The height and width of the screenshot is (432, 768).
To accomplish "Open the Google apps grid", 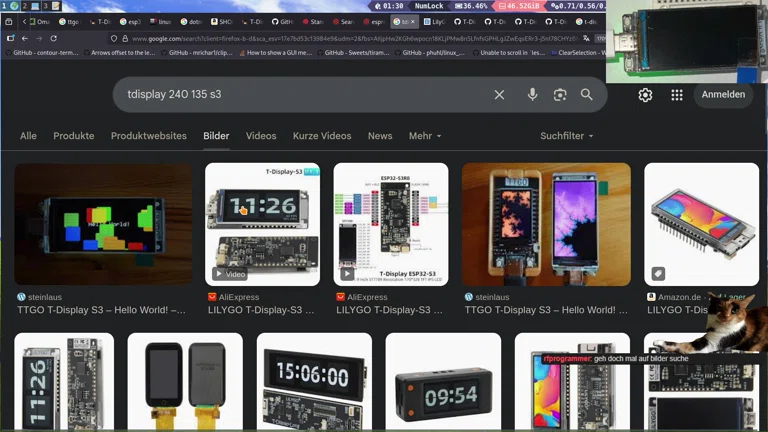I will [677, 95].
